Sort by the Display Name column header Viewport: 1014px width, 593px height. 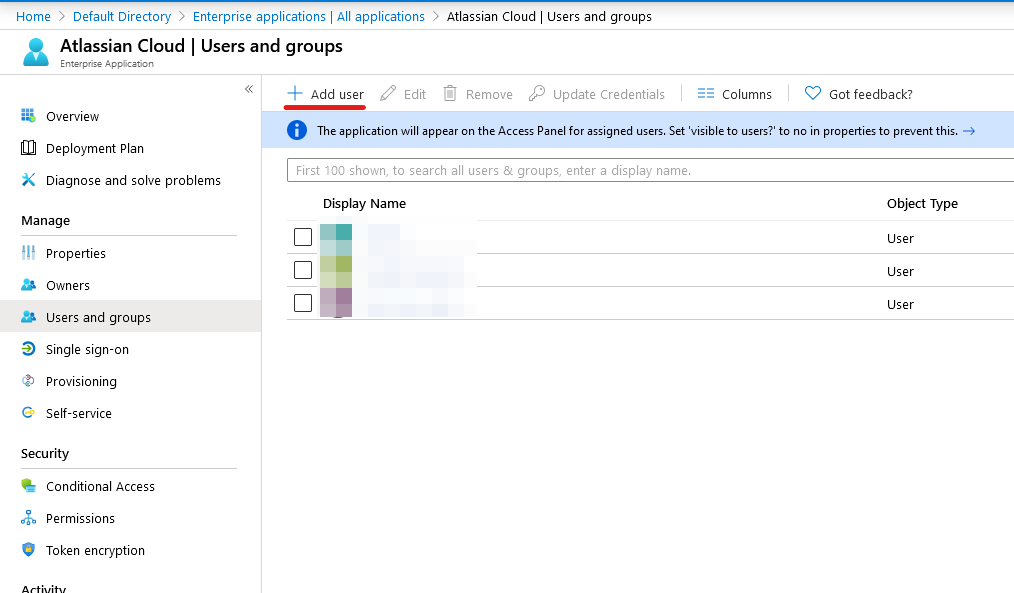[364, 203]
